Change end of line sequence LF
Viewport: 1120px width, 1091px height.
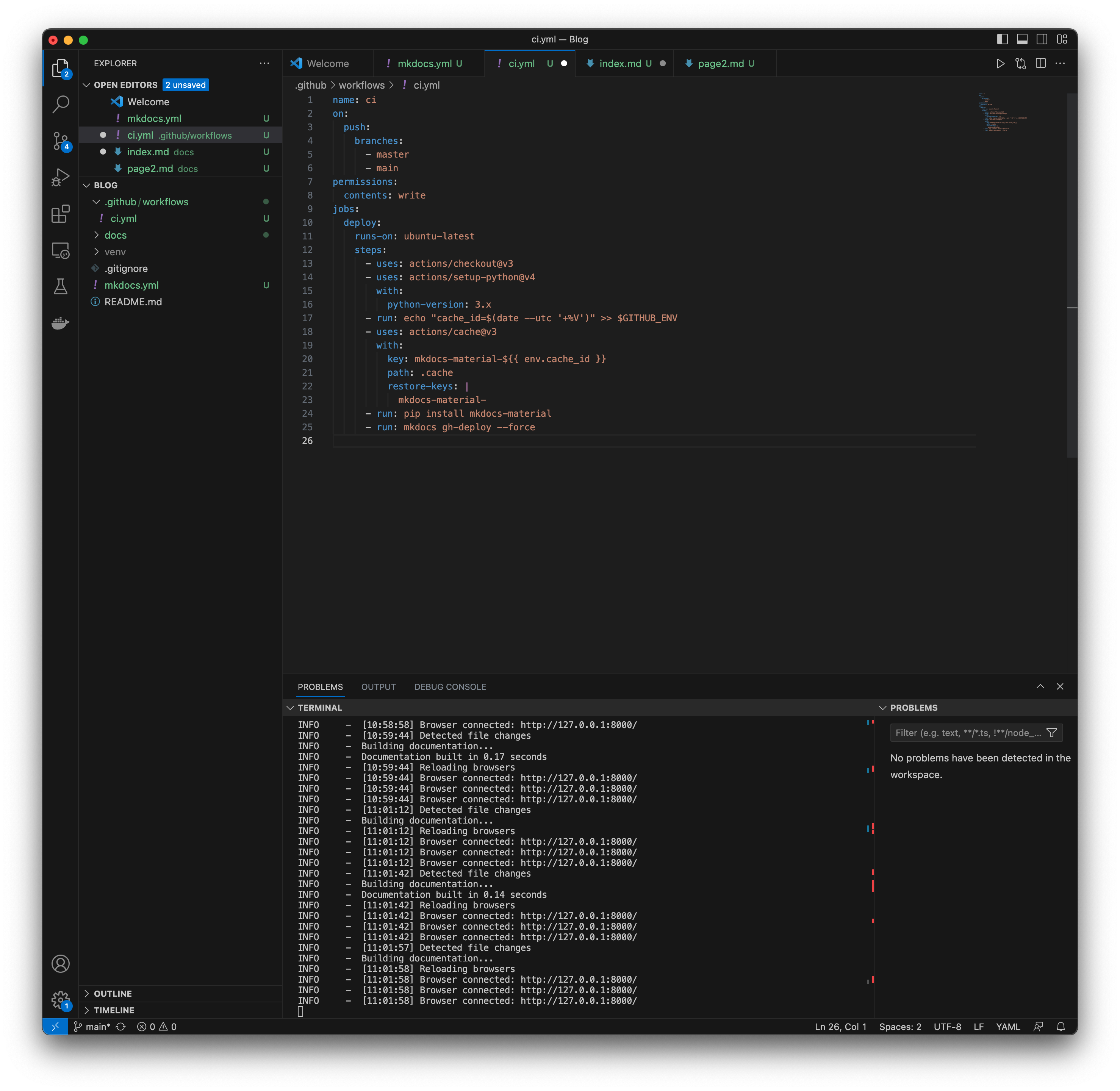pos(978,1026)
